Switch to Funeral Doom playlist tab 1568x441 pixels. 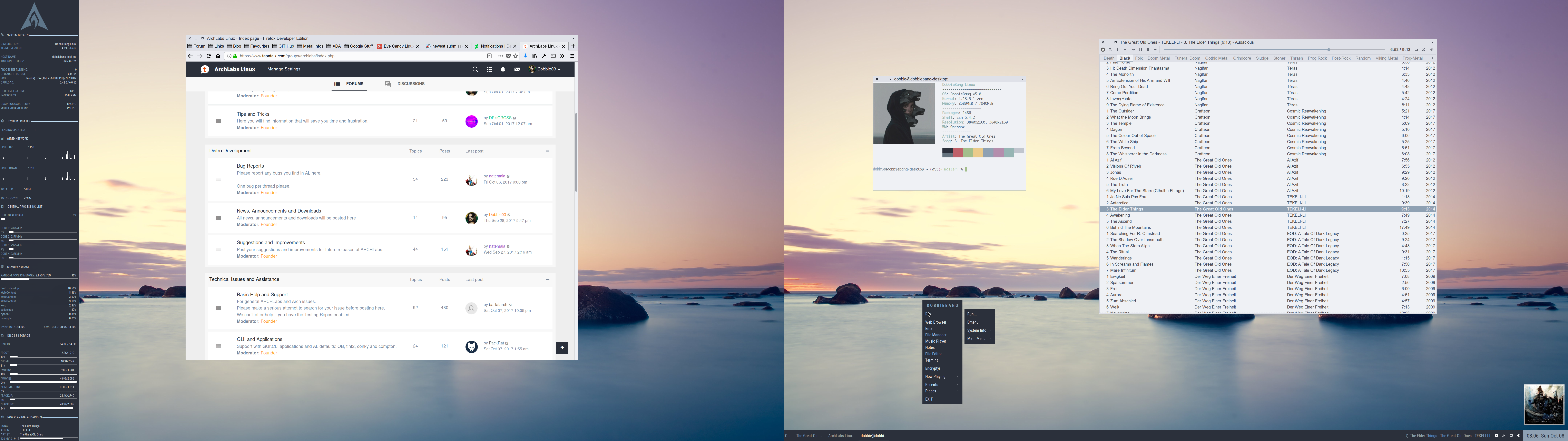click(1188, 58)
